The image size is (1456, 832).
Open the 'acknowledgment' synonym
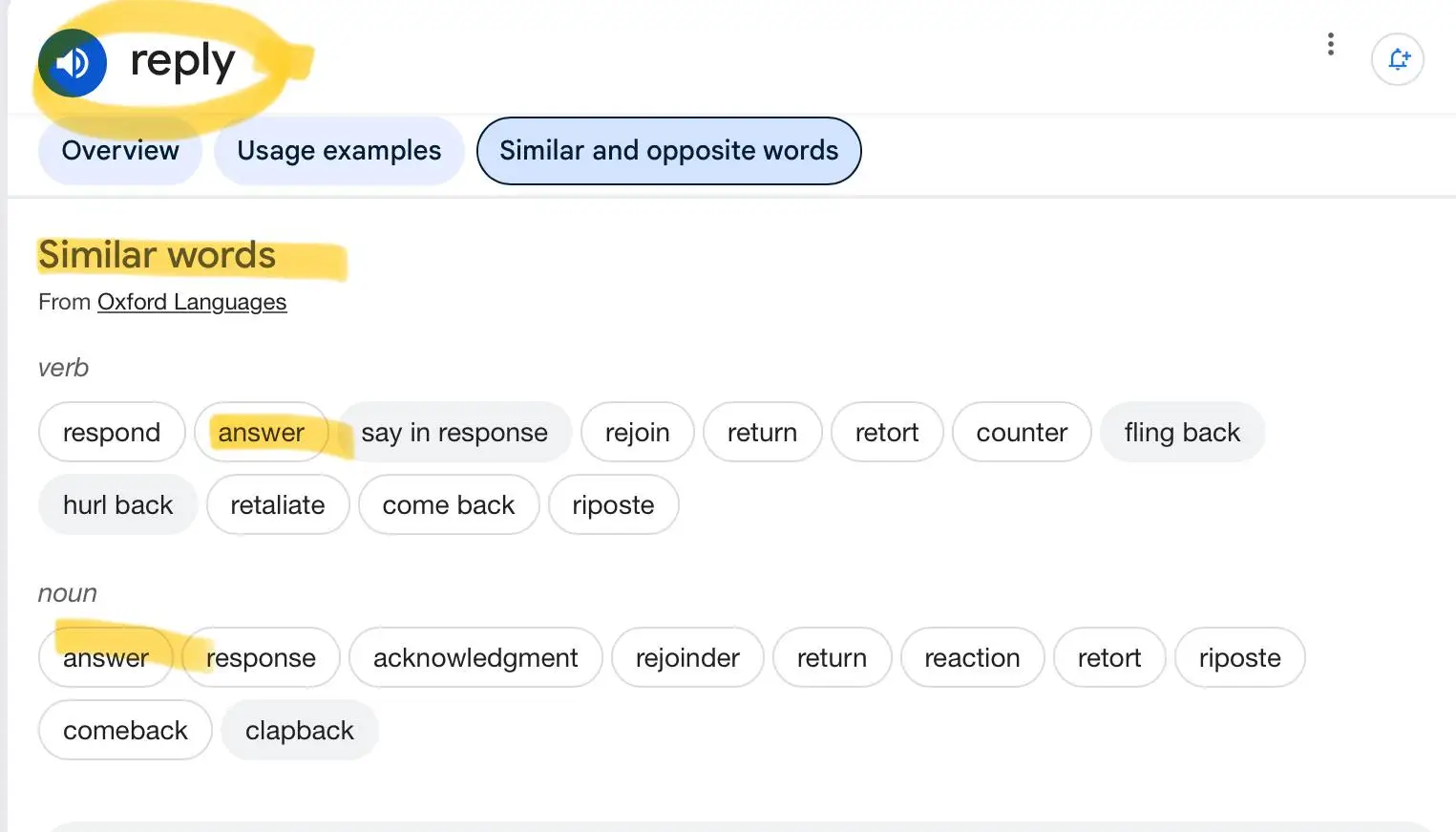point(475,658)
